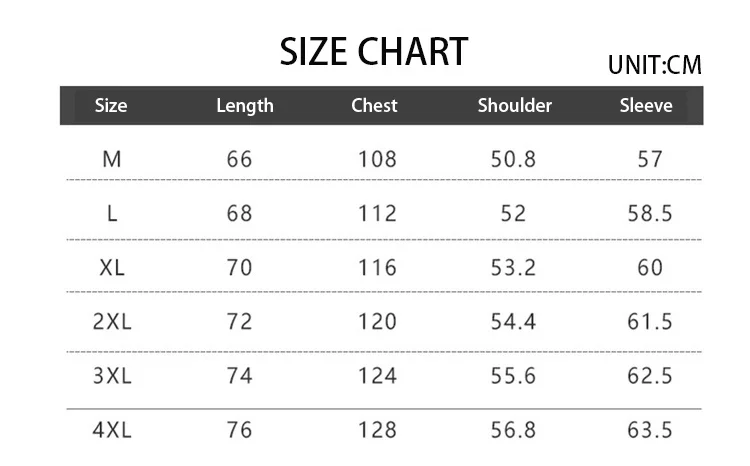Screen dimensions: 750x466
Task: Click the chest value 108
Action: (x=377, y=159)
